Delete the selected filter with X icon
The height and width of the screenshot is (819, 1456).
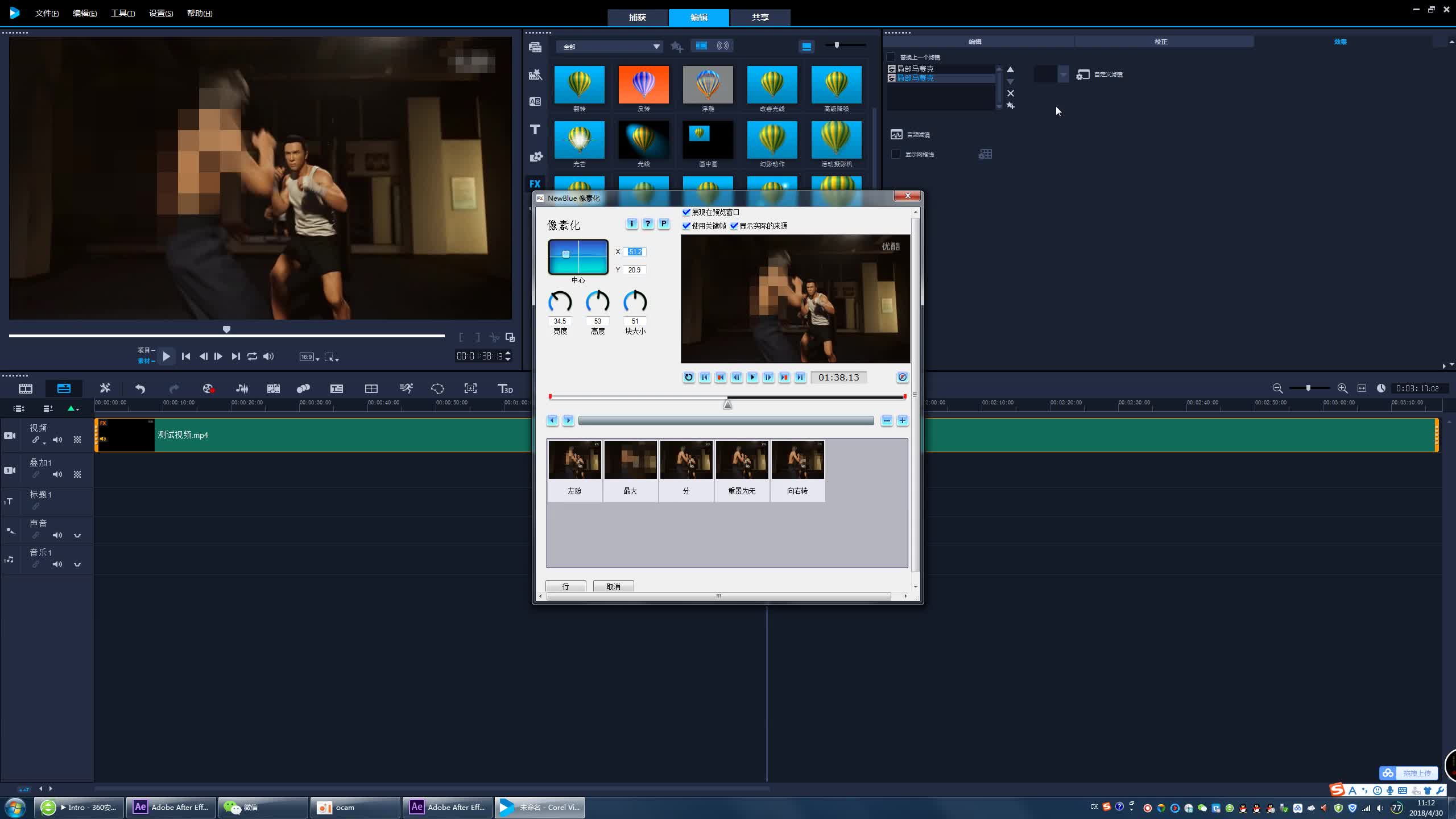pyautogui.click(x=1011, y=93)
